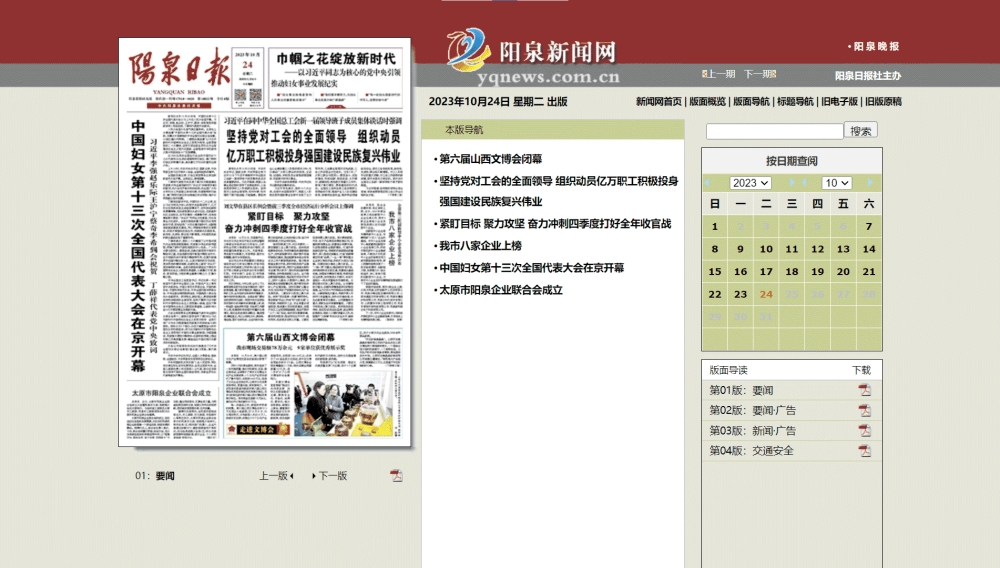This screenshot has height=568, width=1000.
Task: Go to previous month arrow in calendar
Action: coord(805,183)
